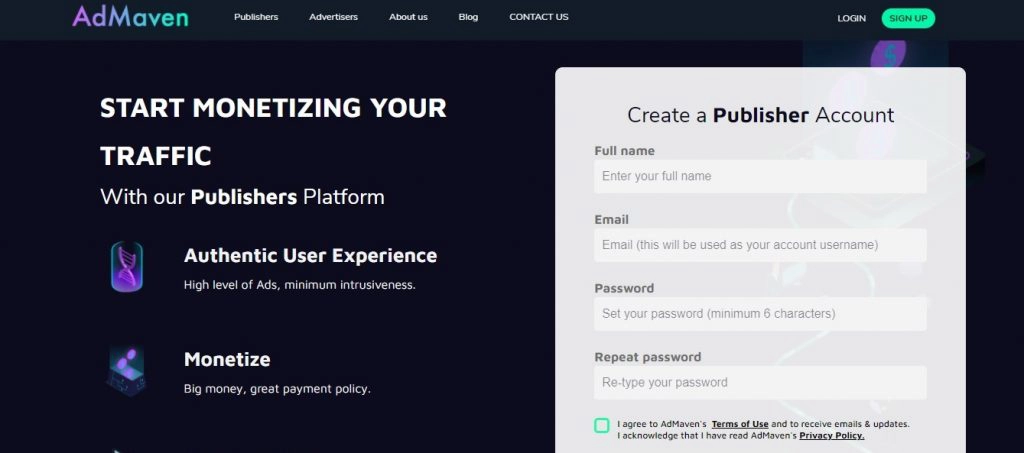Image resolution: width=1024 pixels, height=453 pixels.
Task: Focus the Full name input field
Action: click(760, 176)
